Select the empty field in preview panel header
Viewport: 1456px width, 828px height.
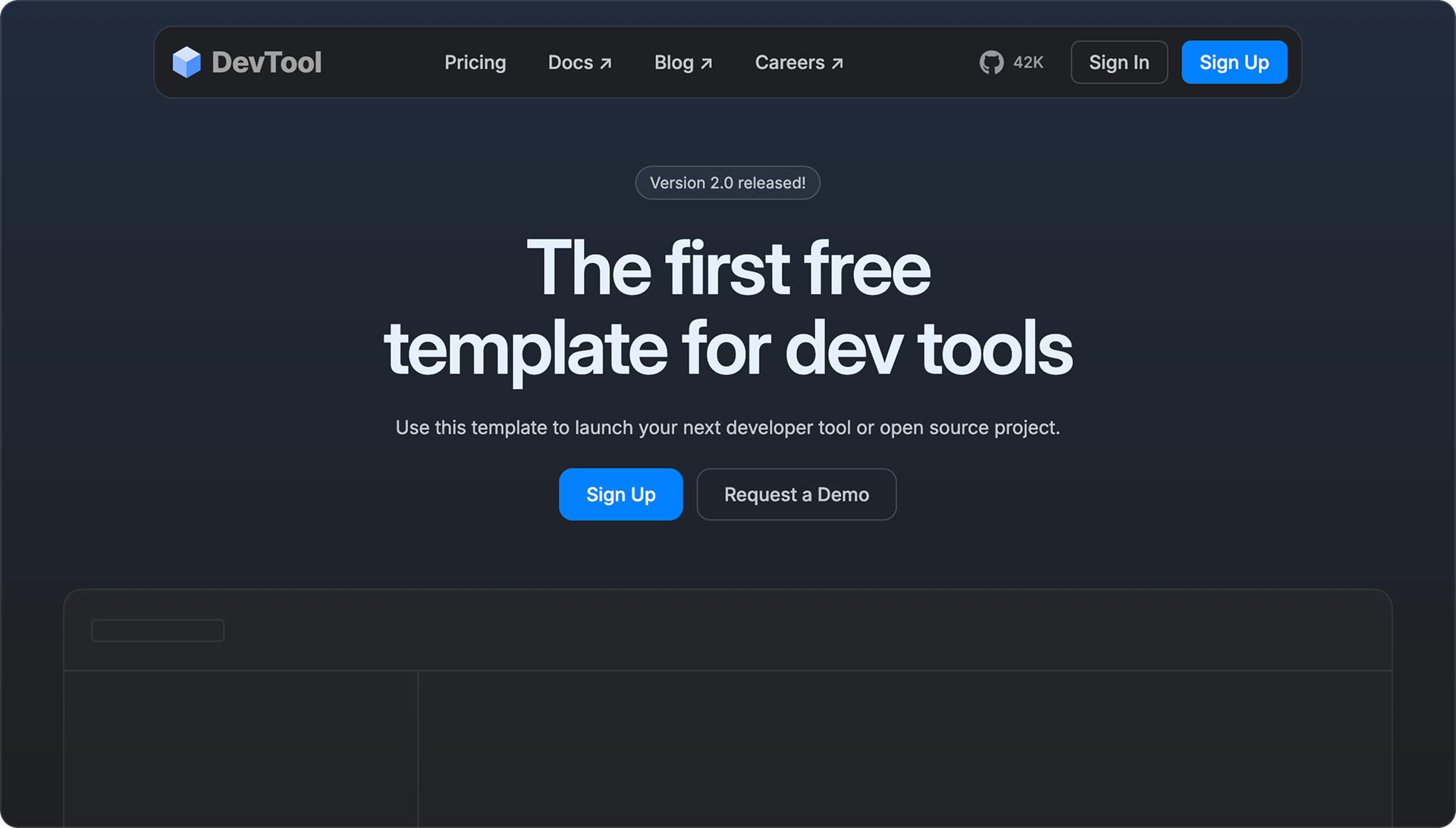158,630
